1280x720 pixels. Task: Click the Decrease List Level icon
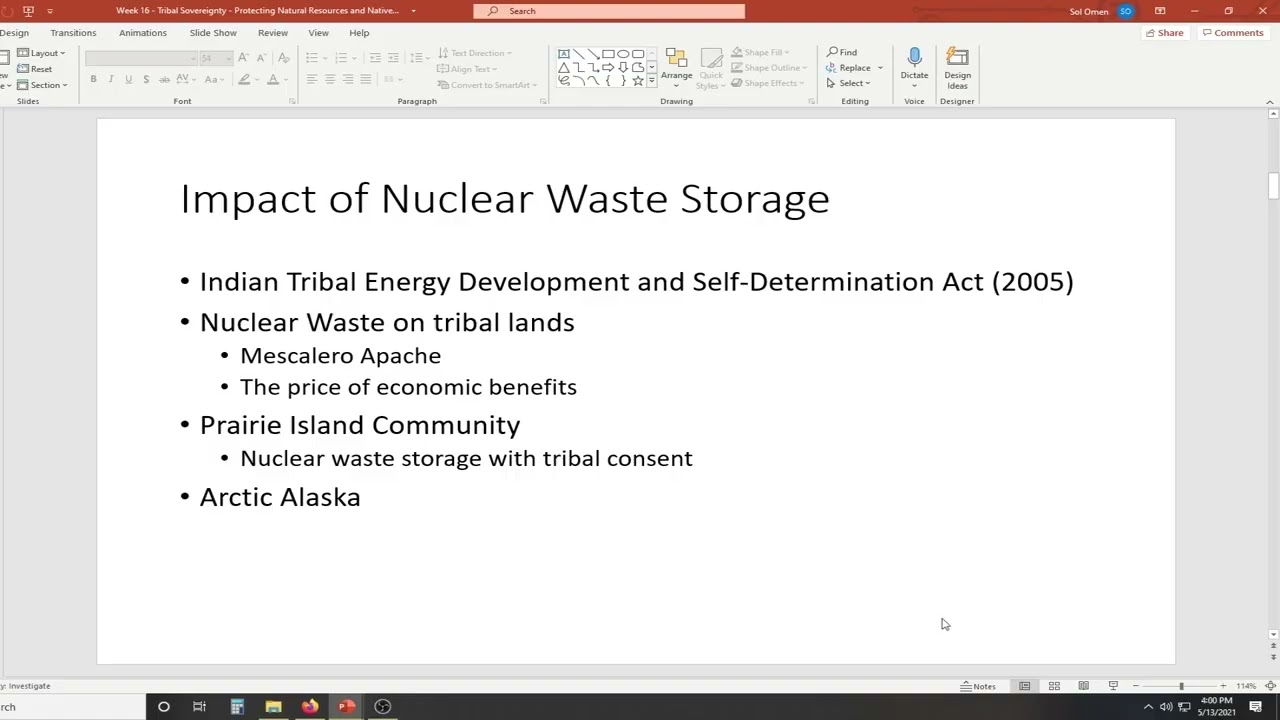click(375, 58)
